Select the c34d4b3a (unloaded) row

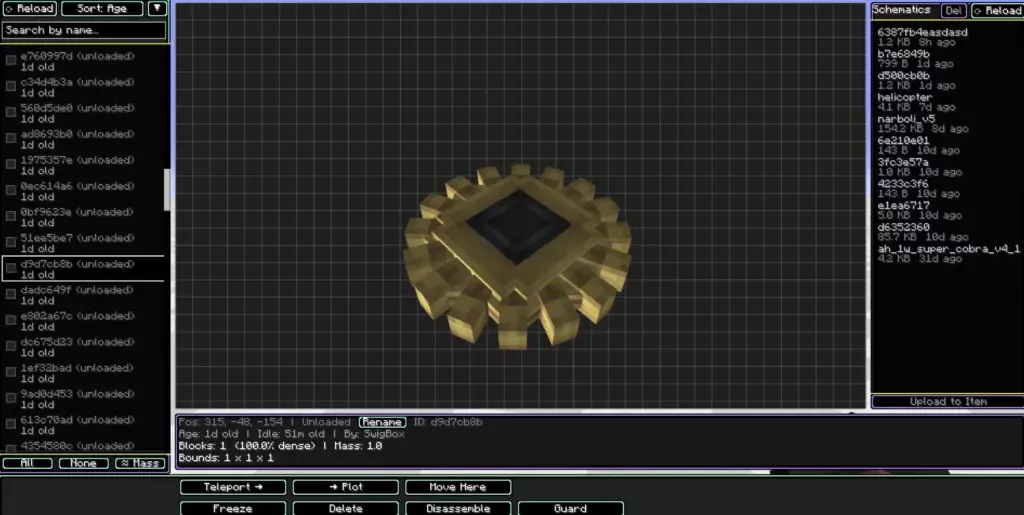(x=84, y=87)
